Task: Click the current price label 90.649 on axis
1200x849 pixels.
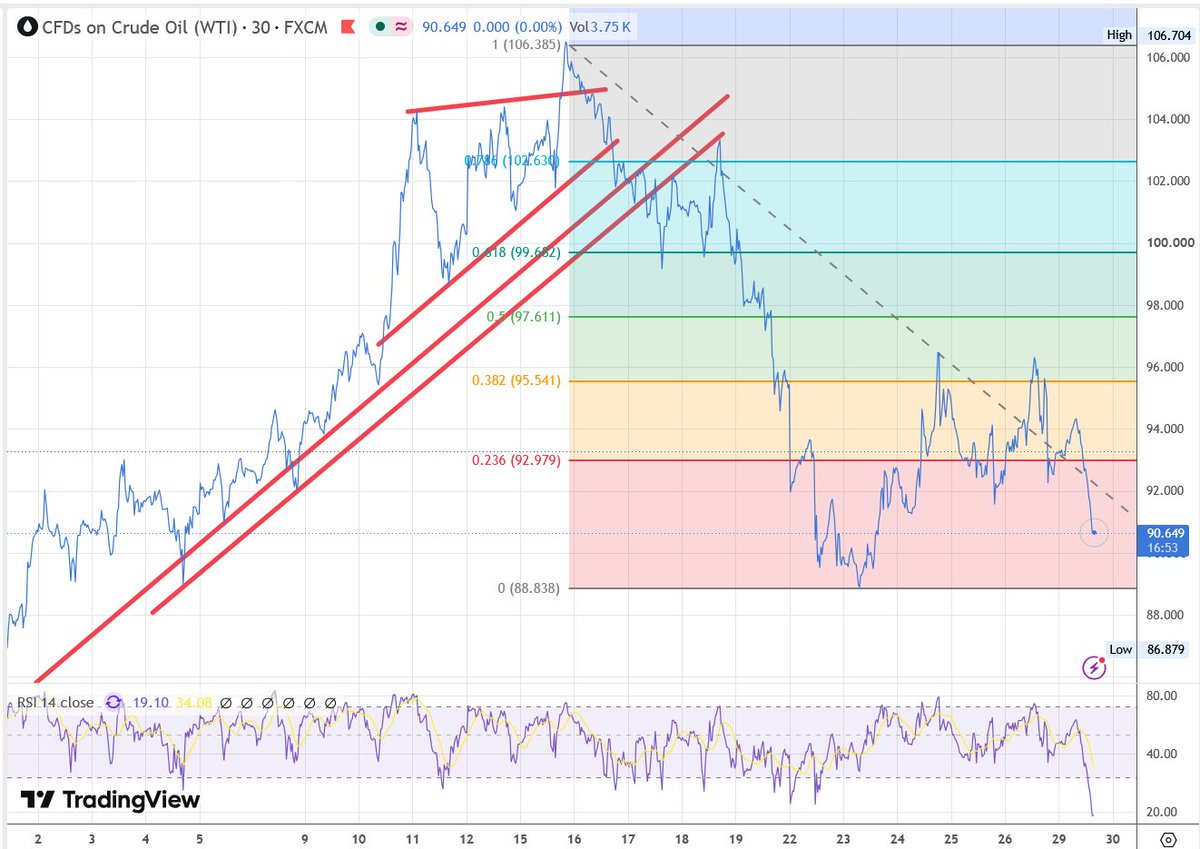Action: coord(1164,534)
